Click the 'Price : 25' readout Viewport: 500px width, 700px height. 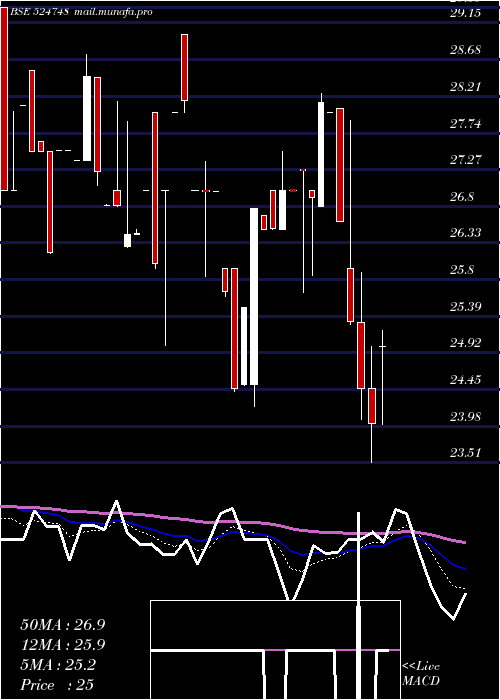point(57,685)
